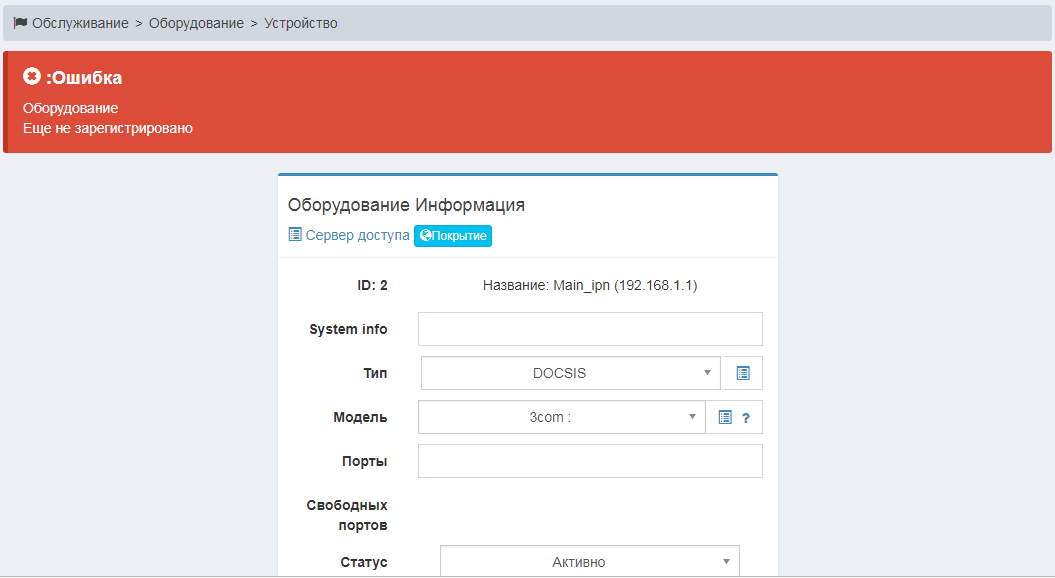
Task: Click the globe icon on the Покрытие button
Action: click(425, 236)
